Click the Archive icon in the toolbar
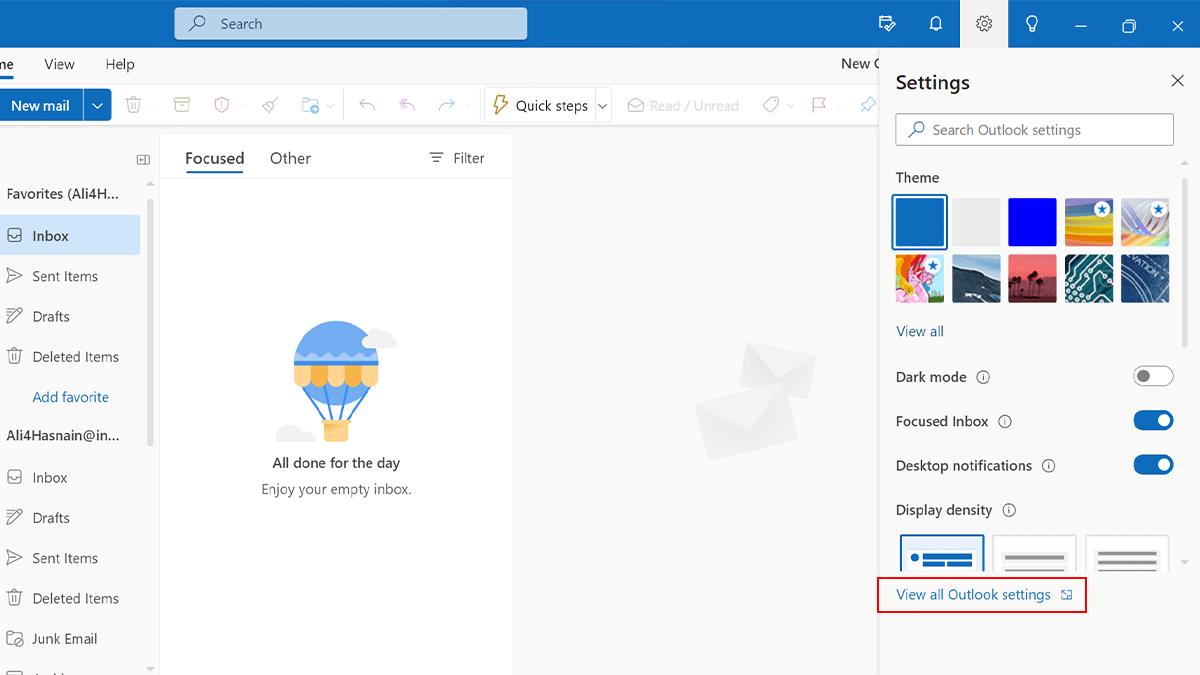 tap(181, 105)
